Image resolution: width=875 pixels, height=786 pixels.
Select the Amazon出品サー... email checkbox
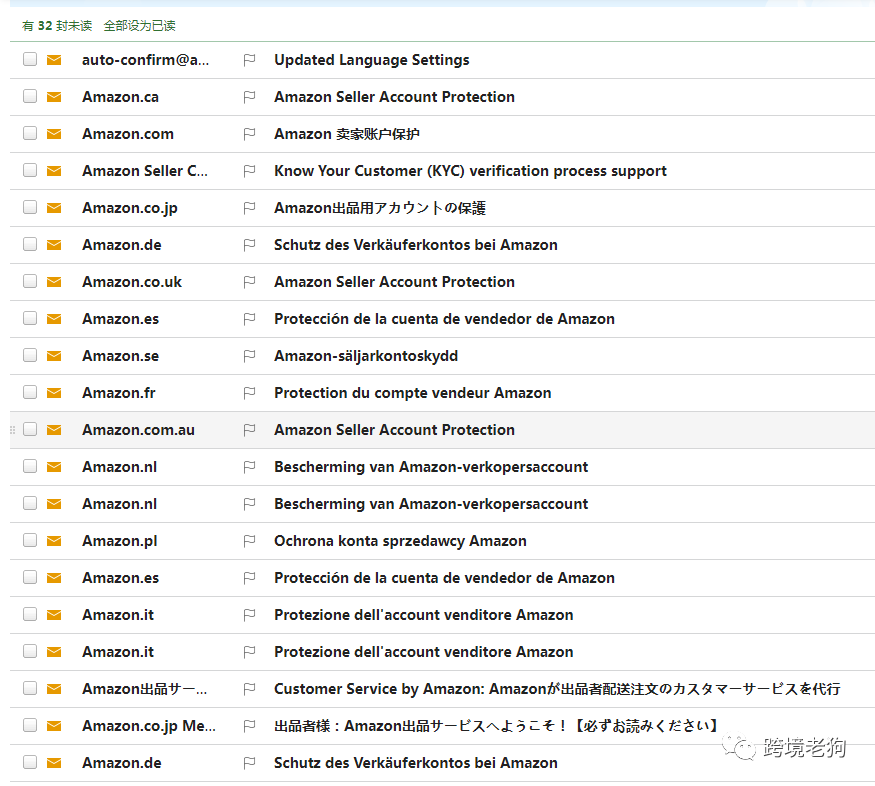click(30, 688)
